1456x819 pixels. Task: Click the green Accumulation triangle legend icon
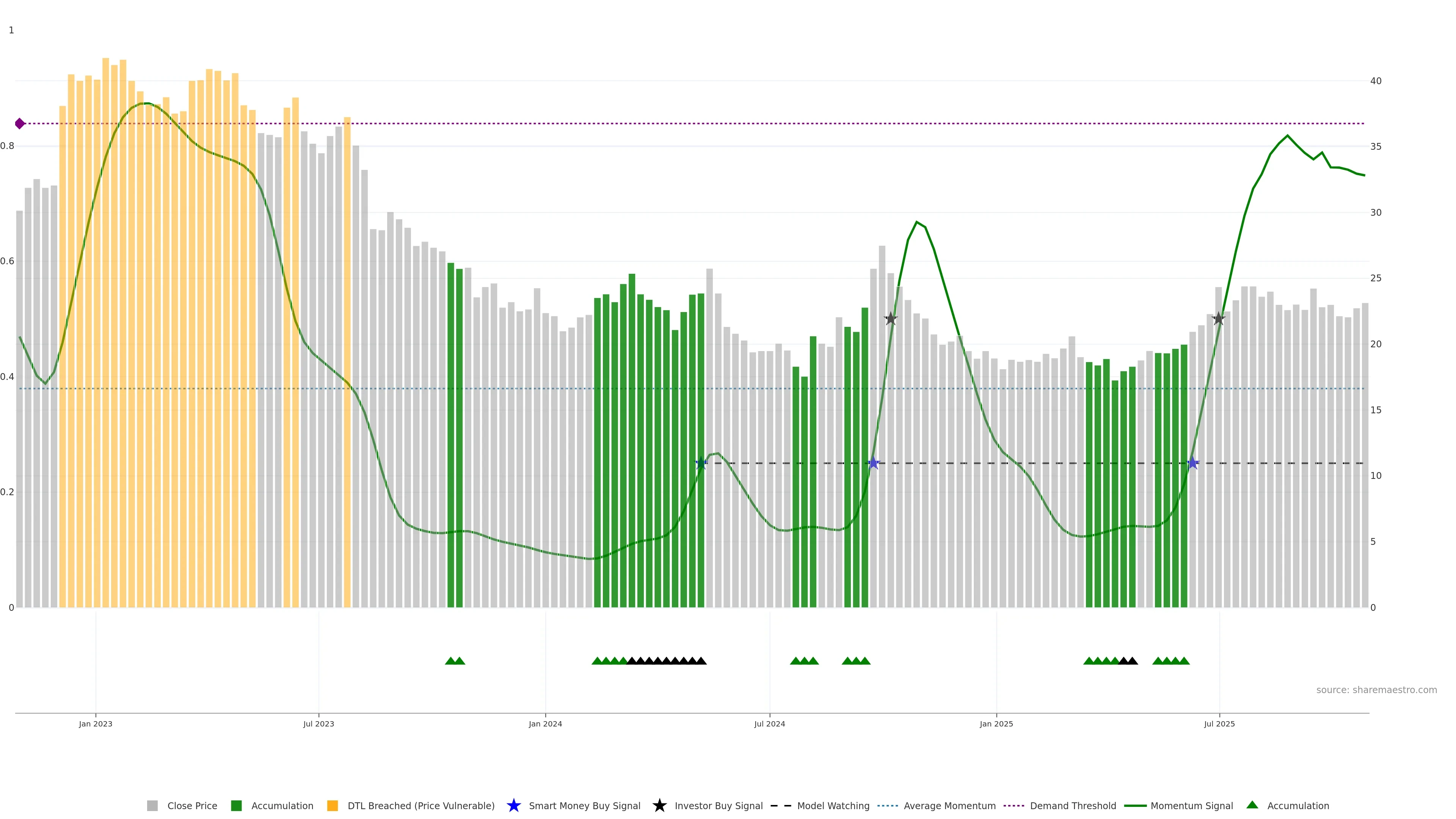coord(1252,805)
